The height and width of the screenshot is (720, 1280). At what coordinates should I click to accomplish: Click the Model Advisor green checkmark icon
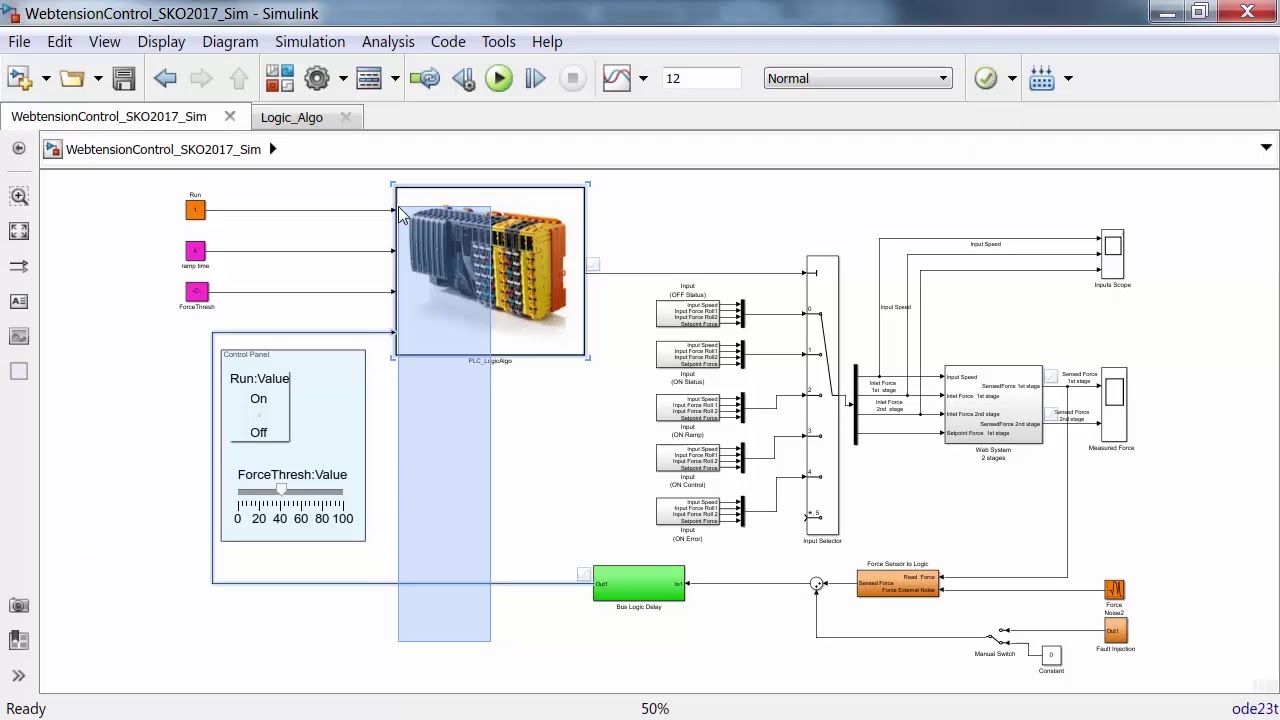coord(986,78)
